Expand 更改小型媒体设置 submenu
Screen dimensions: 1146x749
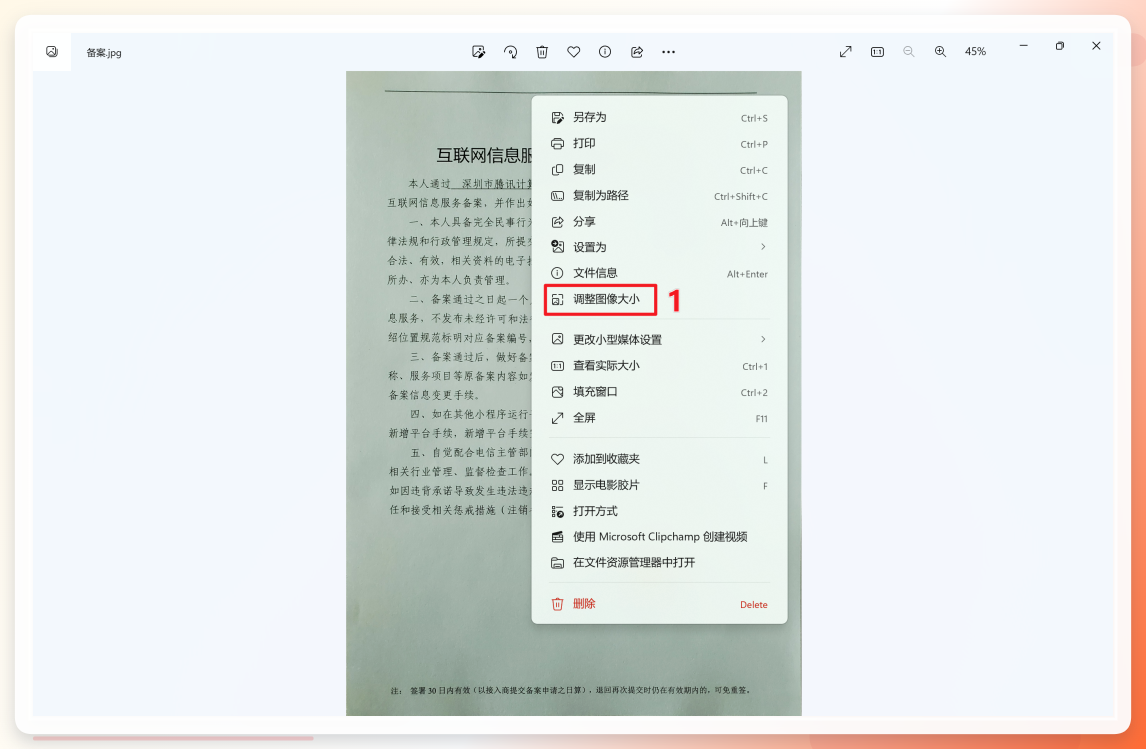pyautogui.click(x=659, y=340)
